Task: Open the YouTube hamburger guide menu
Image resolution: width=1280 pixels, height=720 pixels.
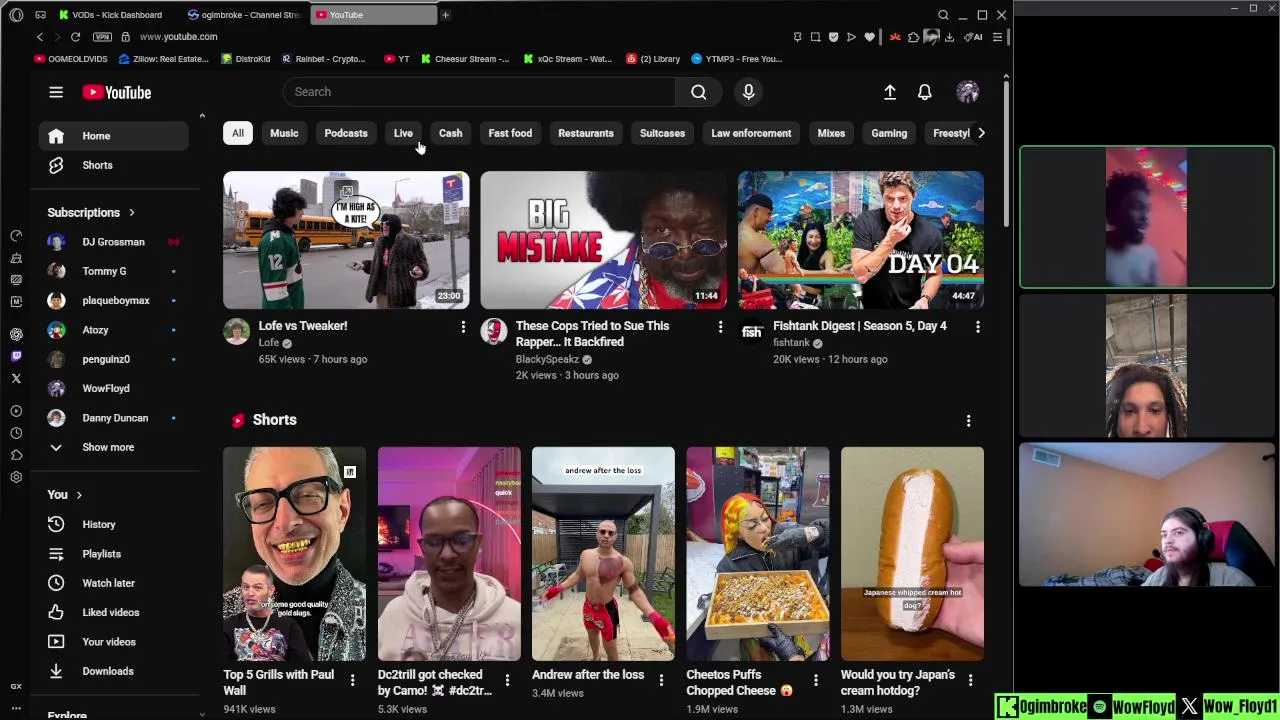Action: point(56,92)
